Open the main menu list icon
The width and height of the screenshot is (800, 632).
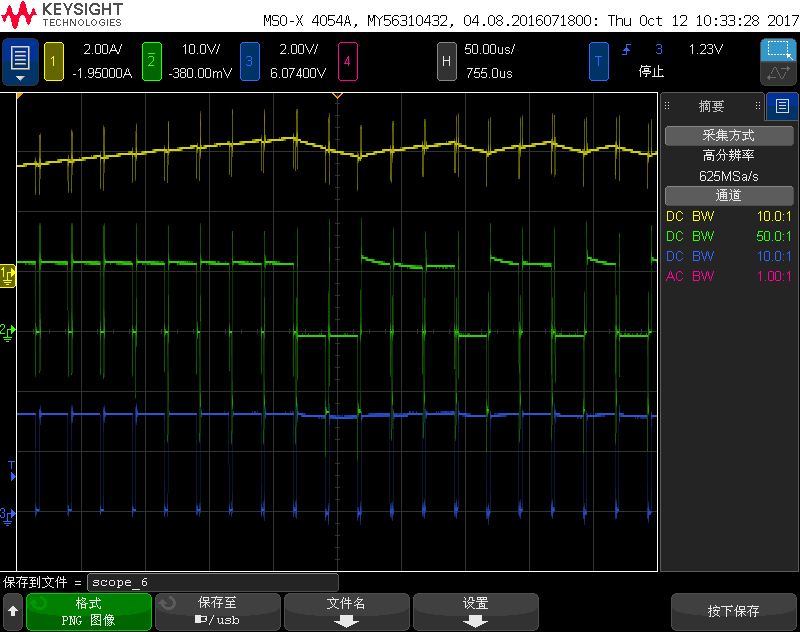click(x=20, y=62)
